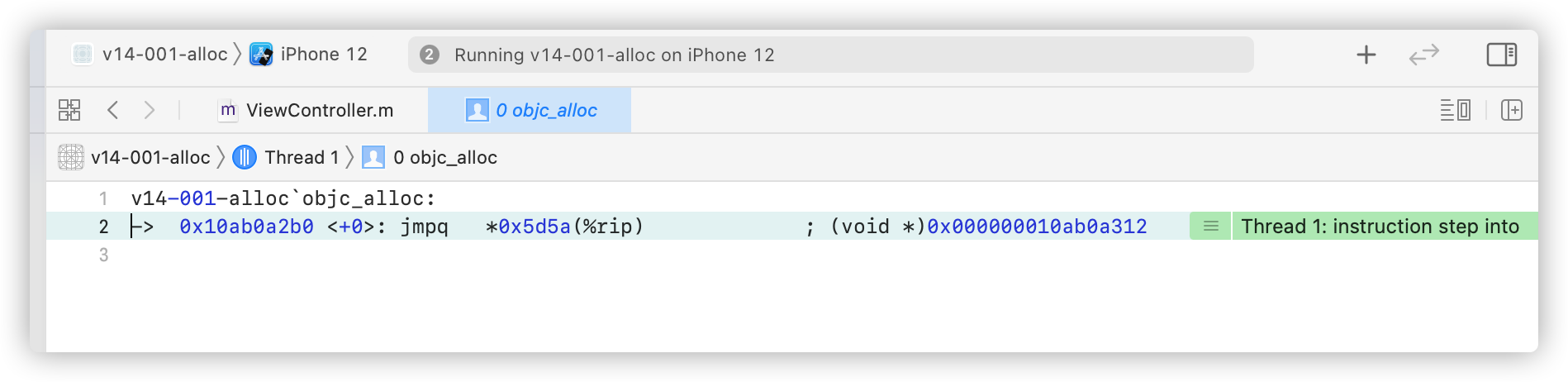Add an editor on the right

pos(1512,110)
